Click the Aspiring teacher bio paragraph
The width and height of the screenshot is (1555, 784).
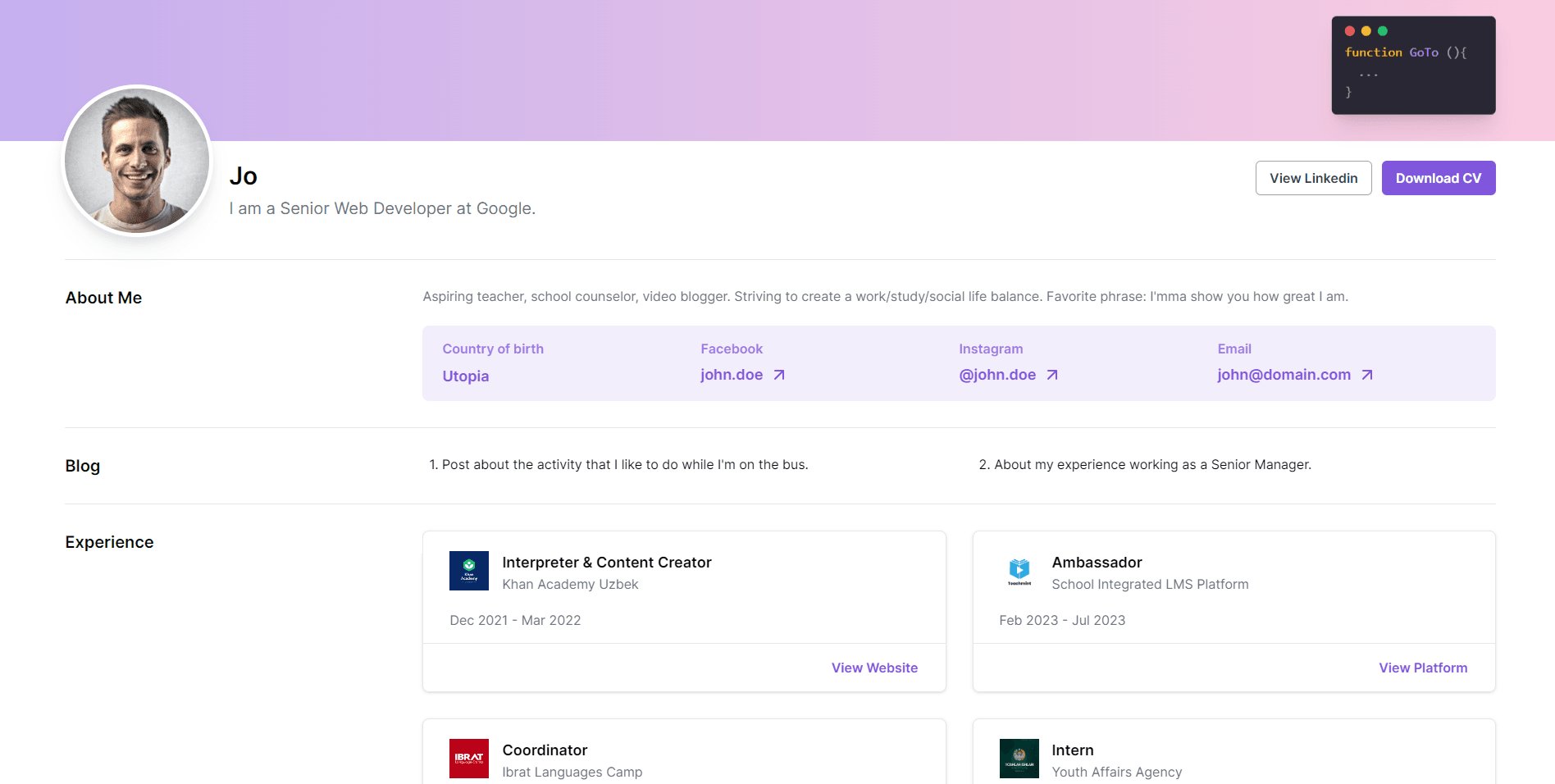tap(886, 297)
